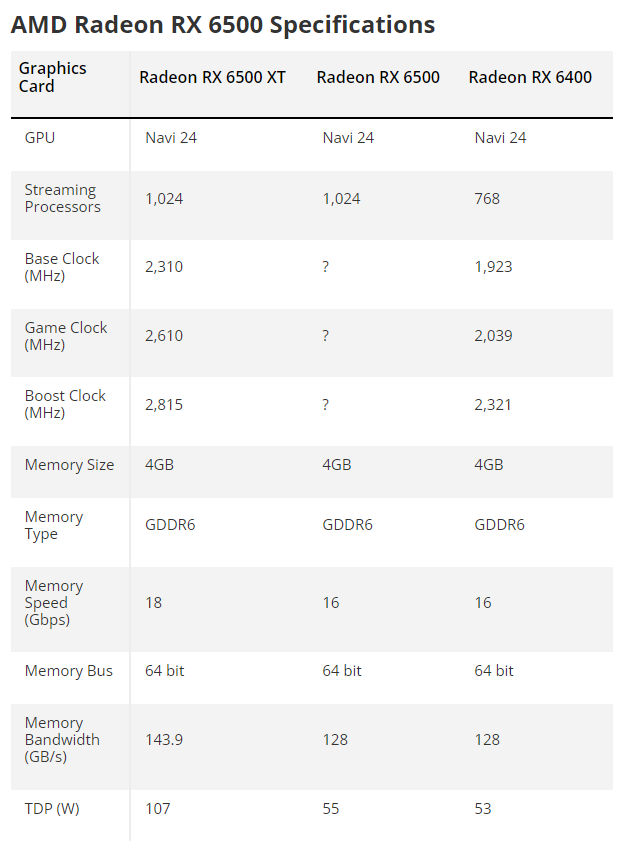Click the AMD Radeon RX 6500 Specifications heading
Screen dimensions: 625x841
223,25
